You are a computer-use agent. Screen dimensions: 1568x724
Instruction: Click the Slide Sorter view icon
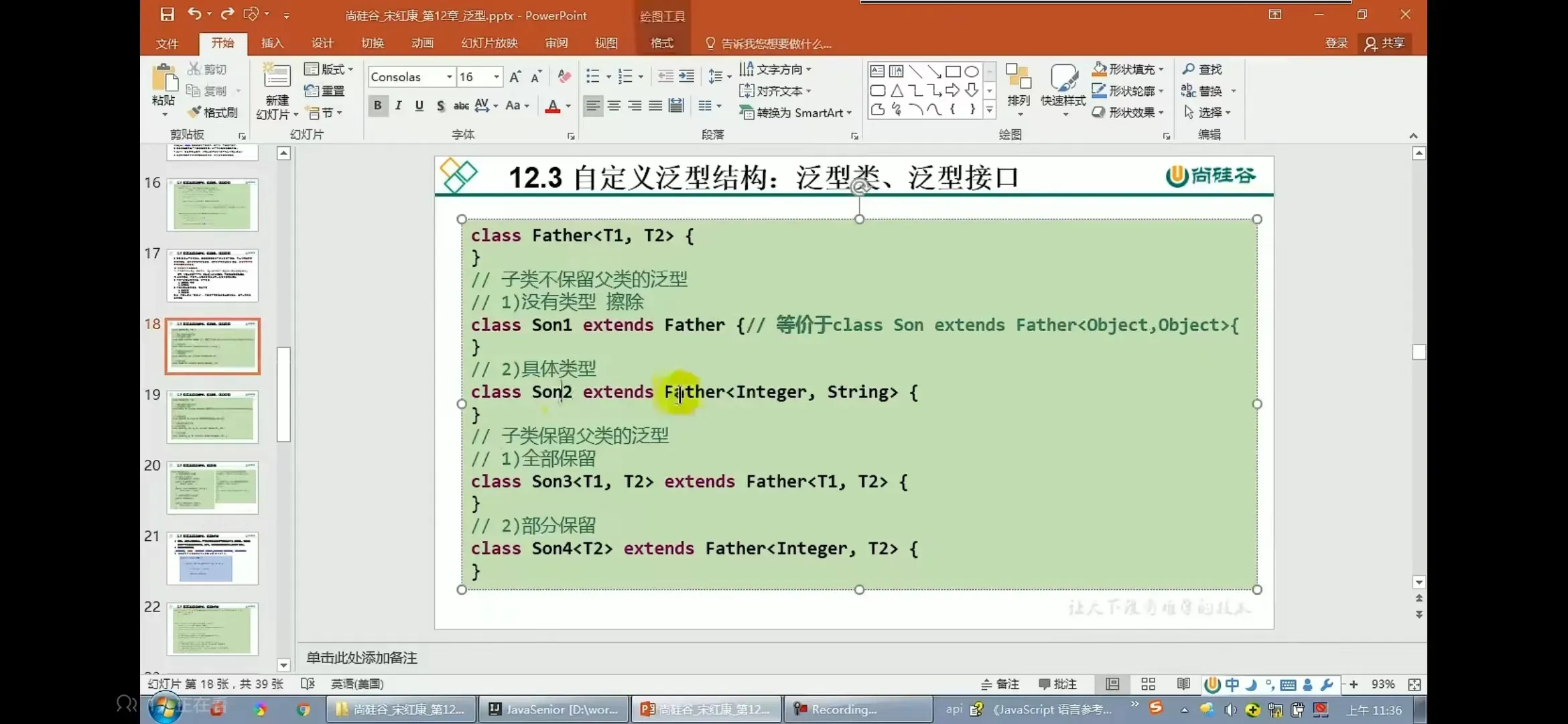pyautogui.click(x=1148, y=684)
